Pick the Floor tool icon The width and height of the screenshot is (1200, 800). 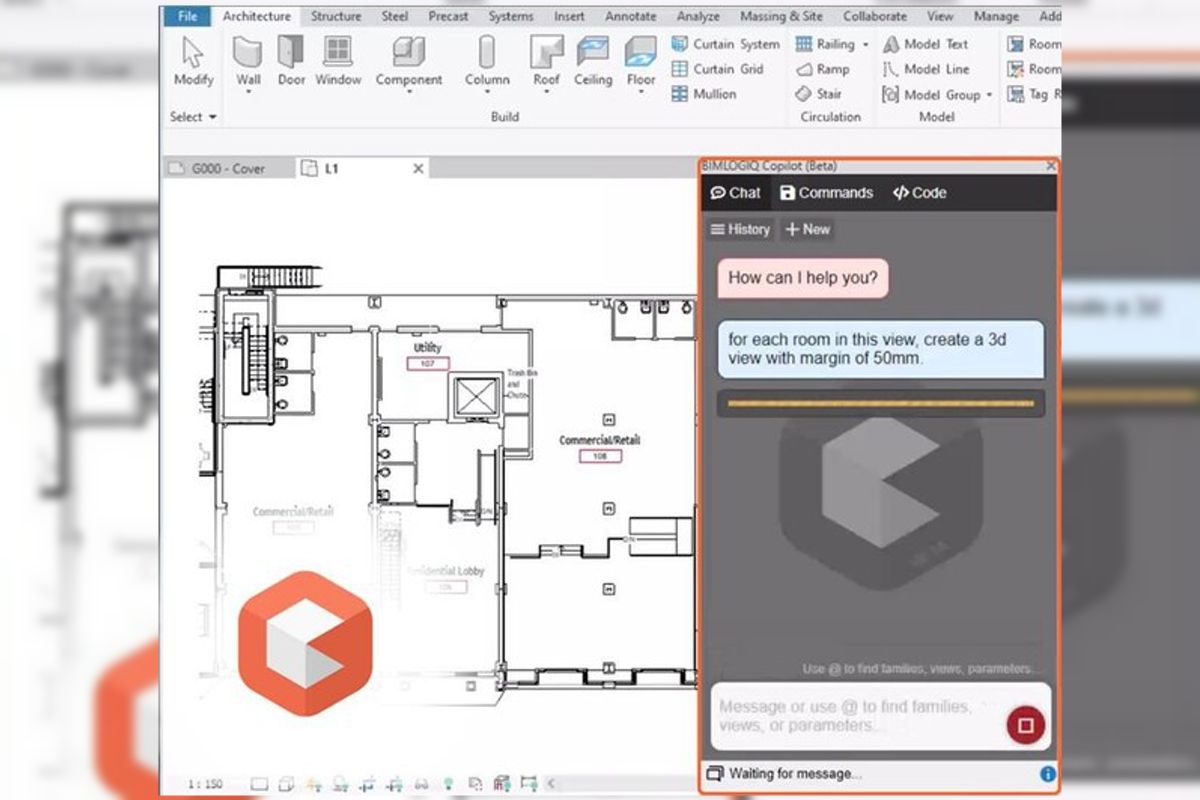click(x=641, y=53)
